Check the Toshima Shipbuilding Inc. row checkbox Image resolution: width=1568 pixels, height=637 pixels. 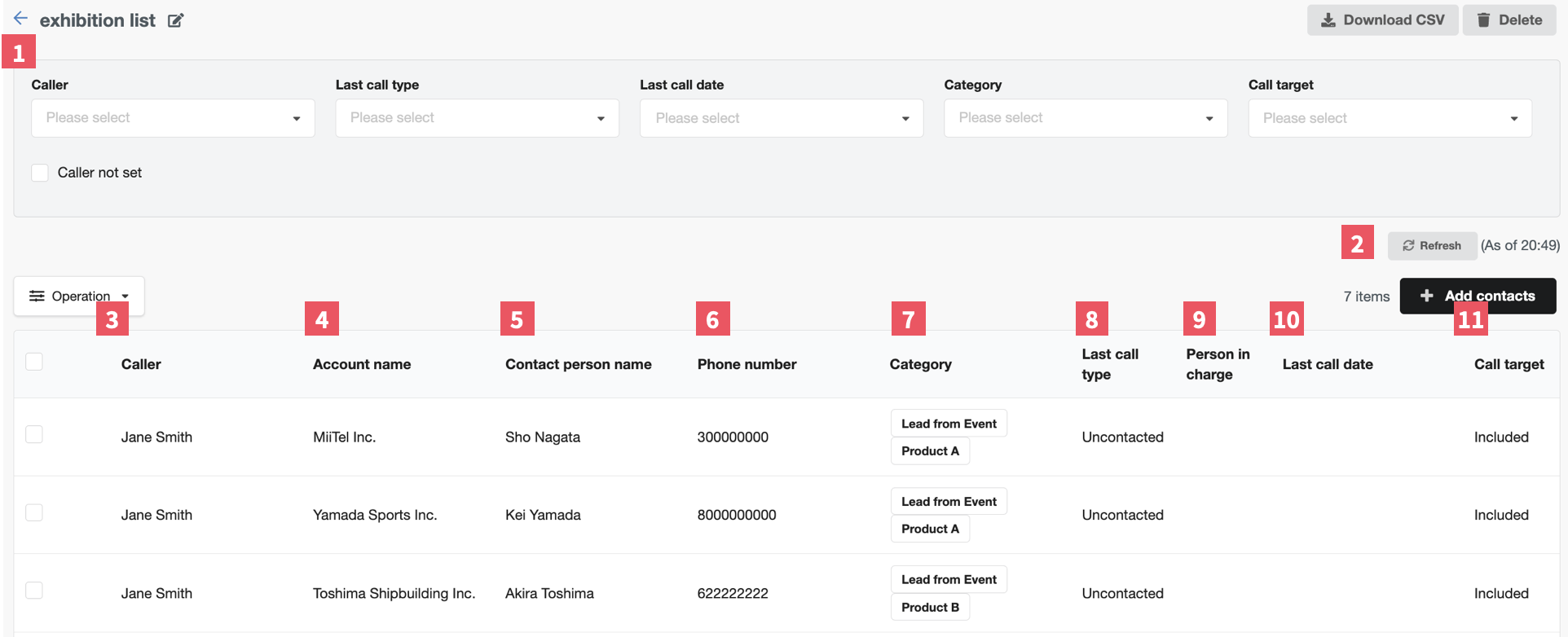pyautogui.click(x=34, y=591)
